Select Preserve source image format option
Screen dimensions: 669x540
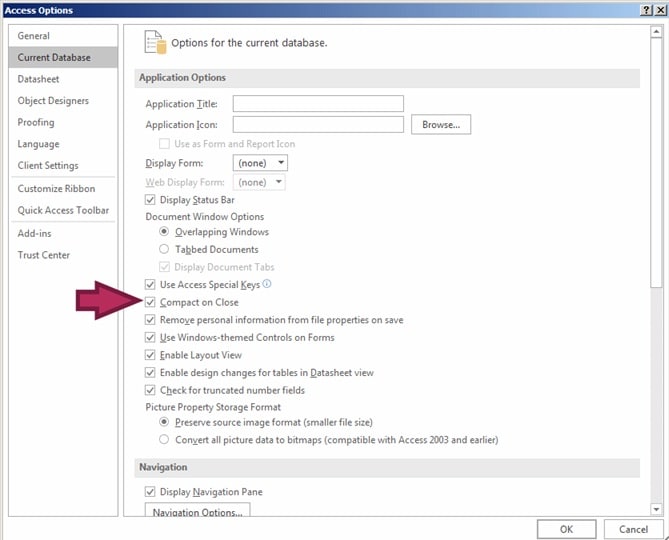point(164,422)
